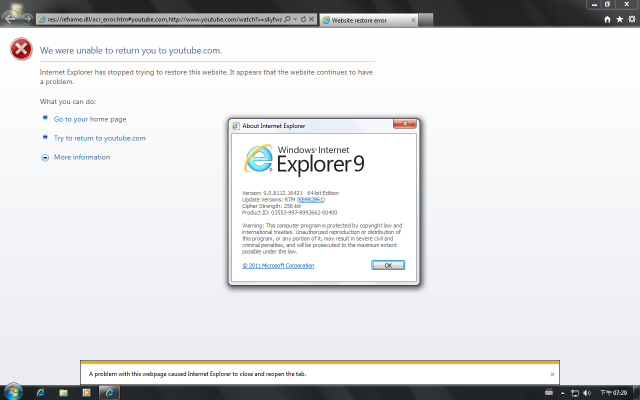Click the red error X icon

click(21, 49)
